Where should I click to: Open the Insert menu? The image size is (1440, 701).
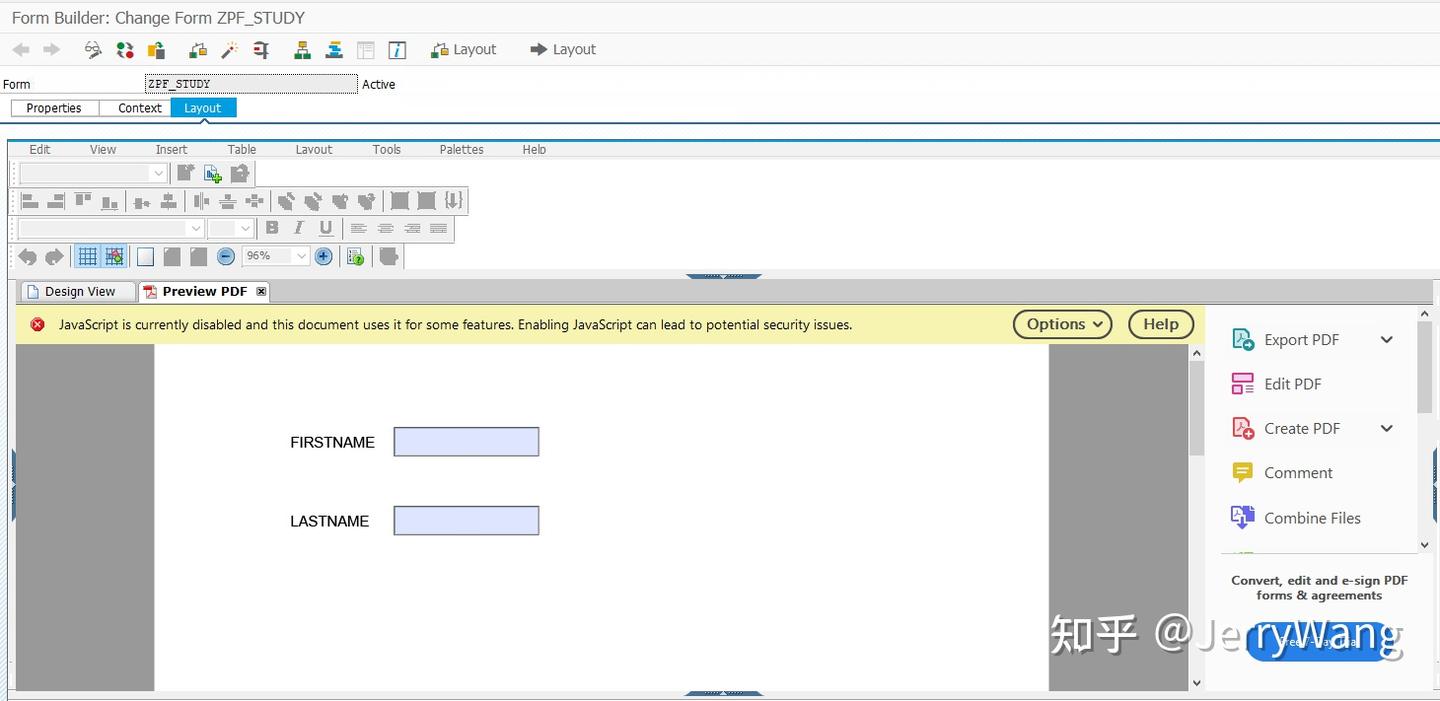(x=170, y=149)
